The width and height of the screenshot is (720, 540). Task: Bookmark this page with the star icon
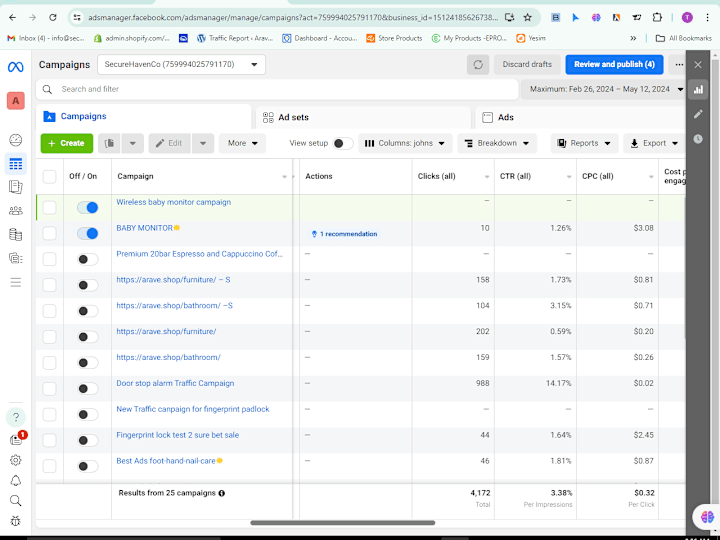(x=528, y=17)
